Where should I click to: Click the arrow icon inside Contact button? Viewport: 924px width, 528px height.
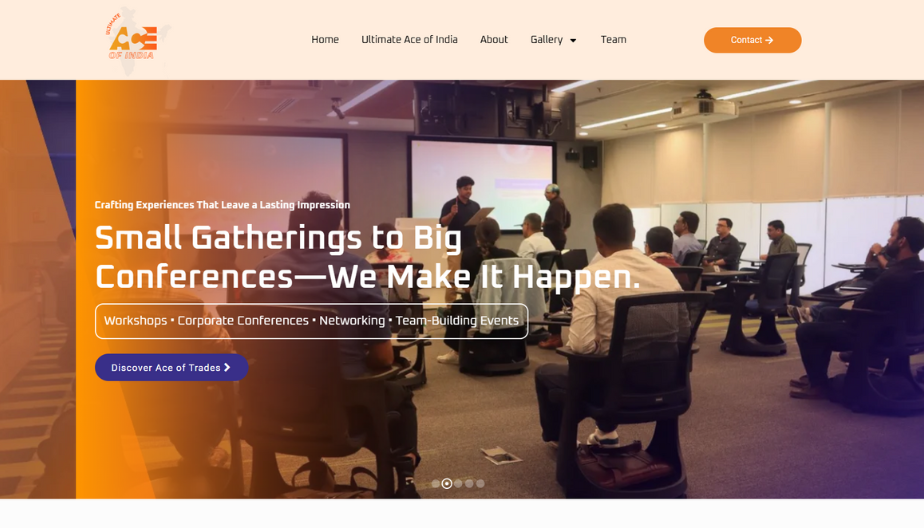pos(769,40)
